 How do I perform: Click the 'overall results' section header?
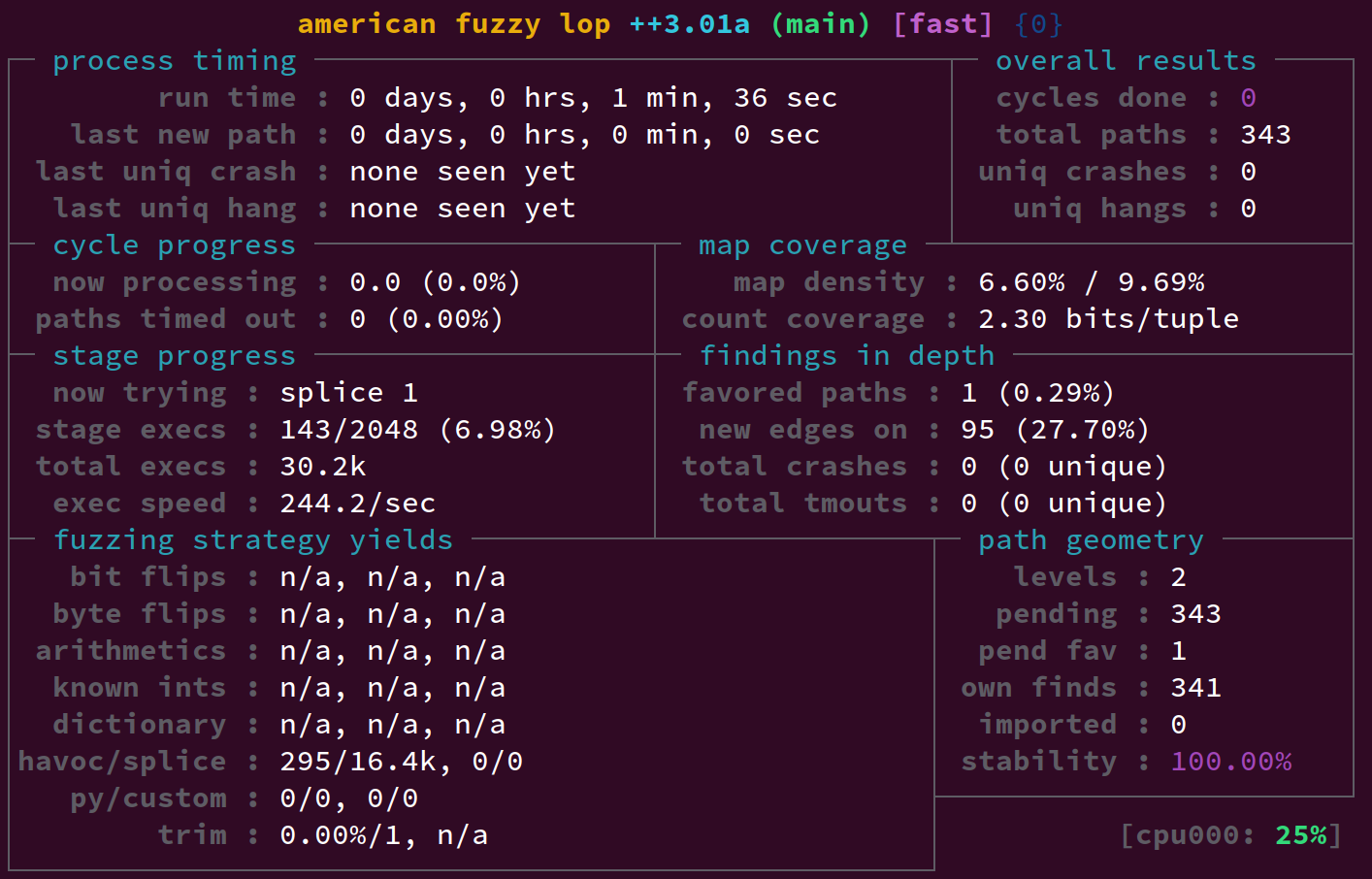click(1127, 61)
